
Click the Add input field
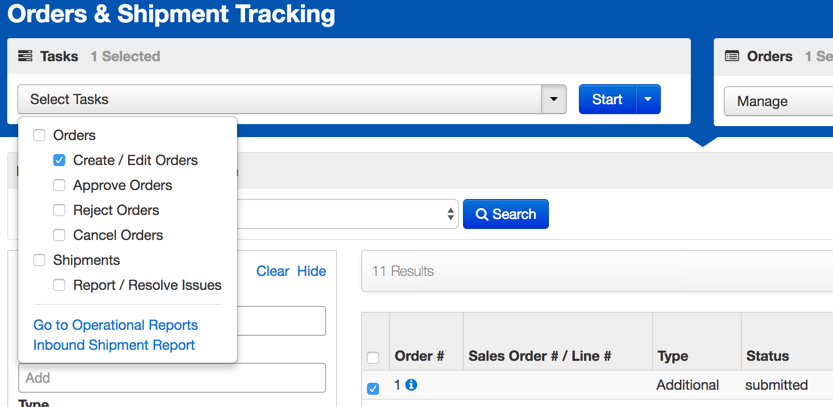(x=171, y=378)
